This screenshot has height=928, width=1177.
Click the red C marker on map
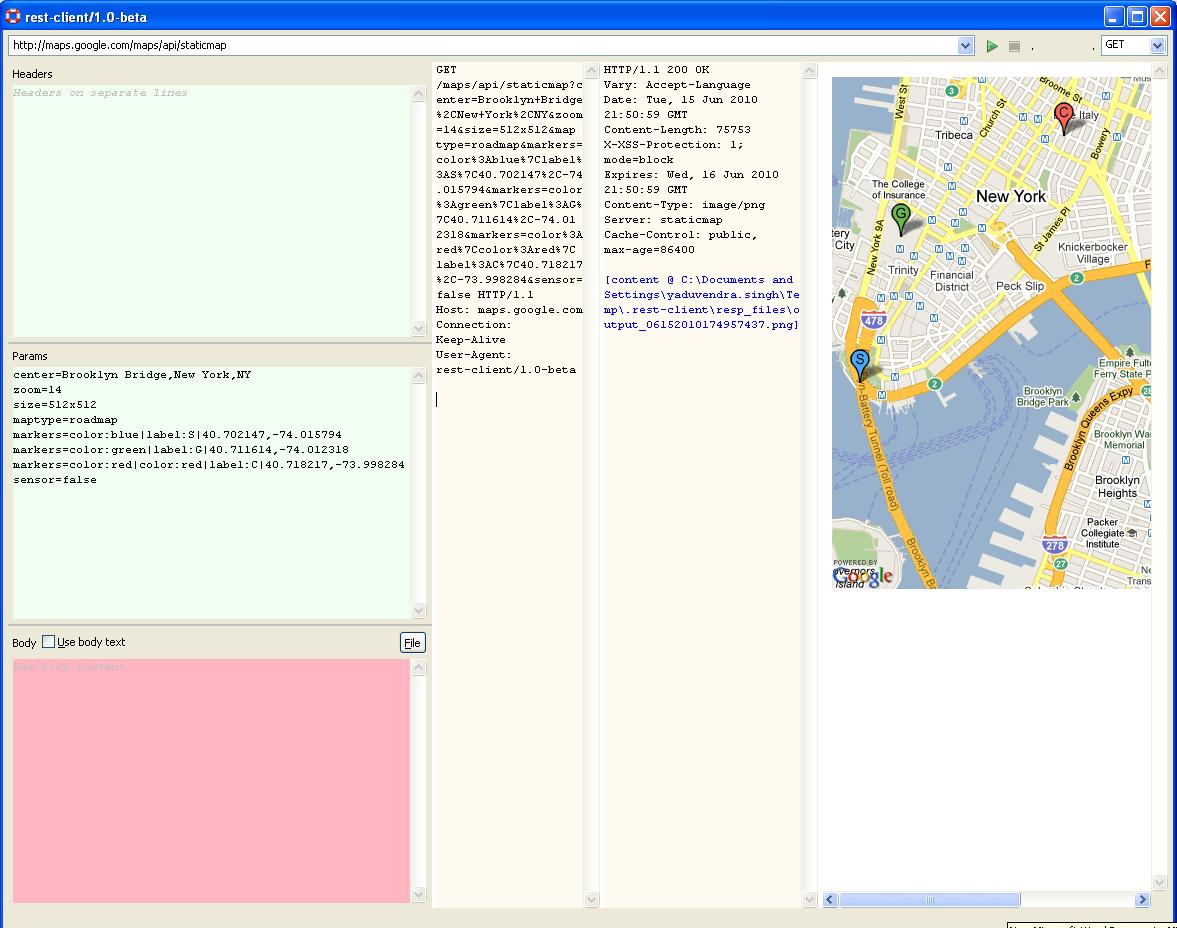tap(1064, 117)
